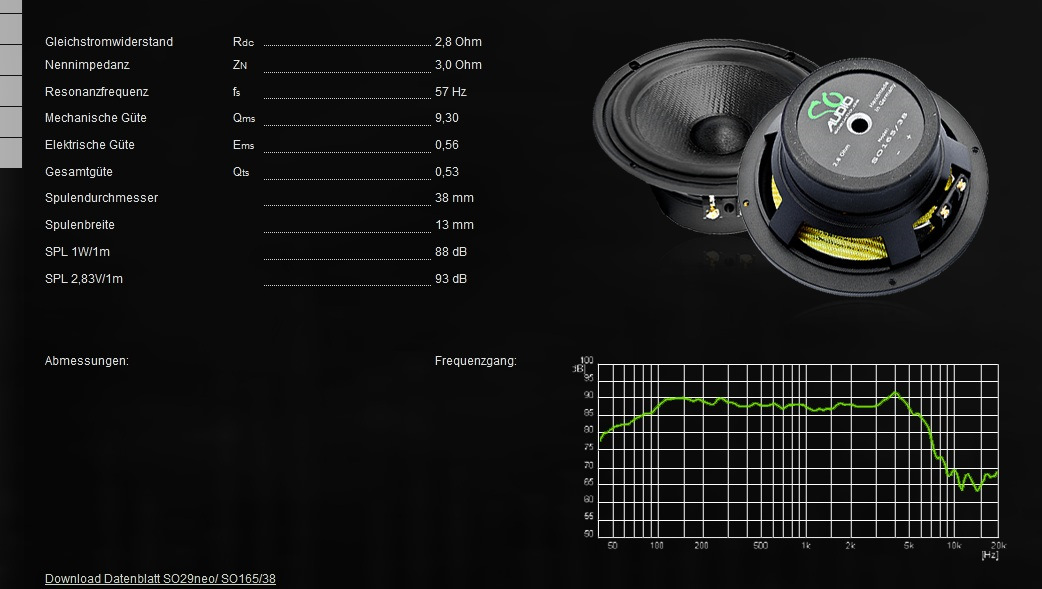Click the green curve on frequency graph
This screenshot has height=589, width=1042.
coord(760,405)
